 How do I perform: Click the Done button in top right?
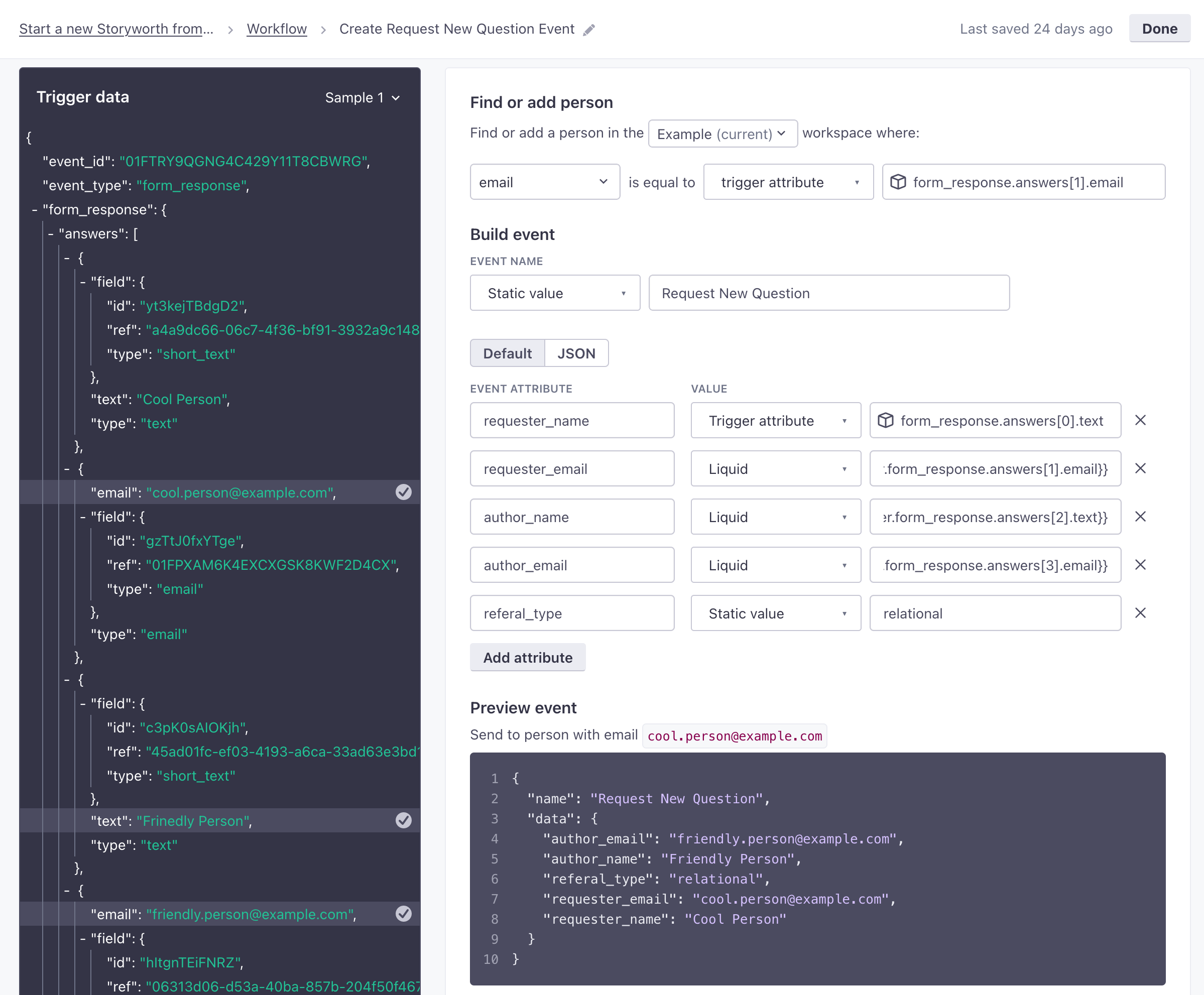click(1160, 28)
